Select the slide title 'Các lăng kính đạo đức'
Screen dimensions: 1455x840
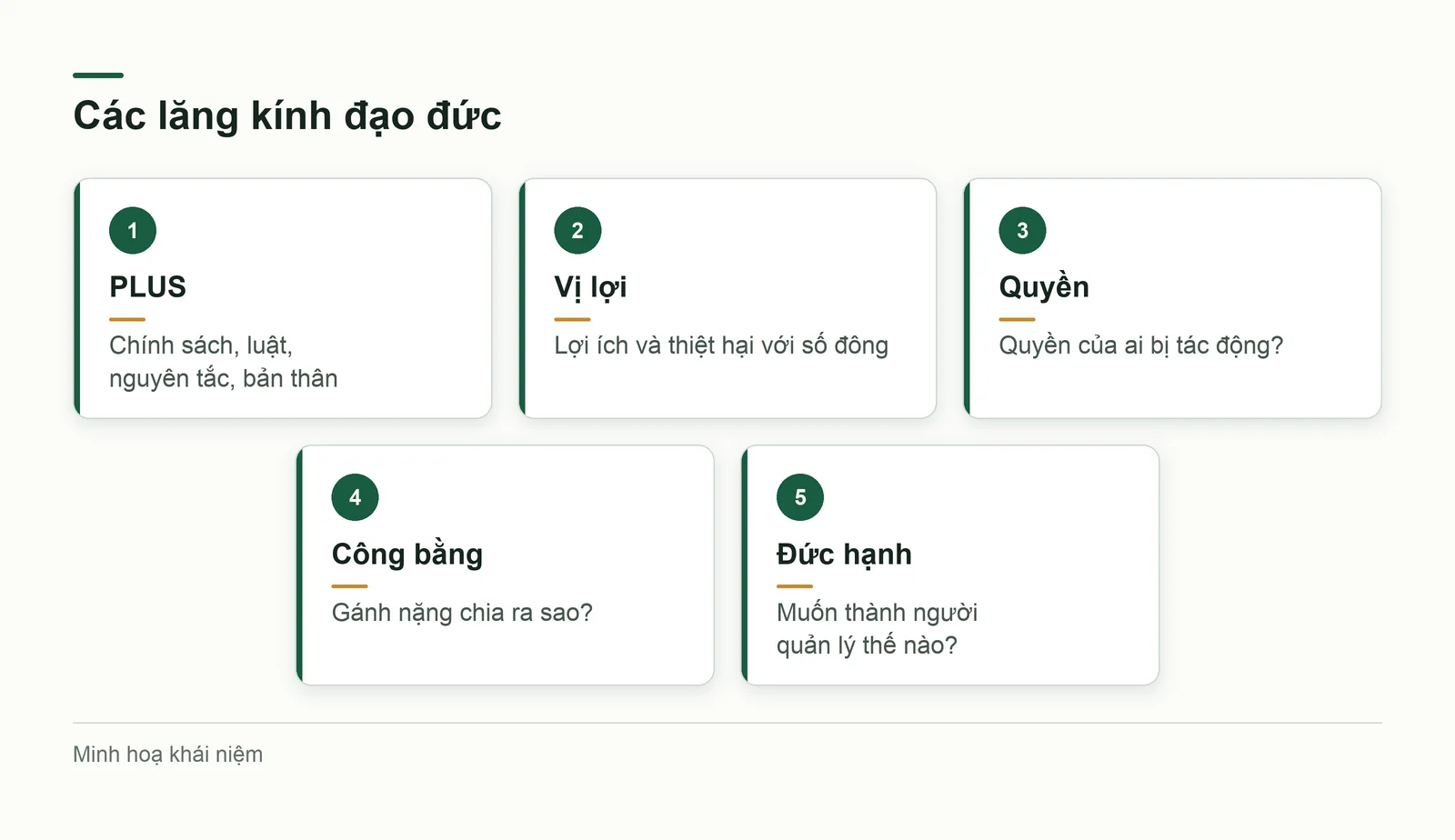(x=287, y=116)
